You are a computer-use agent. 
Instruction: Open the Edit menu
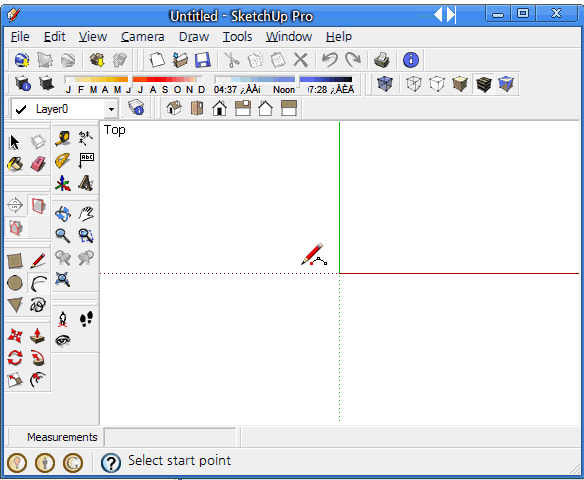click(x=54, y=36)
